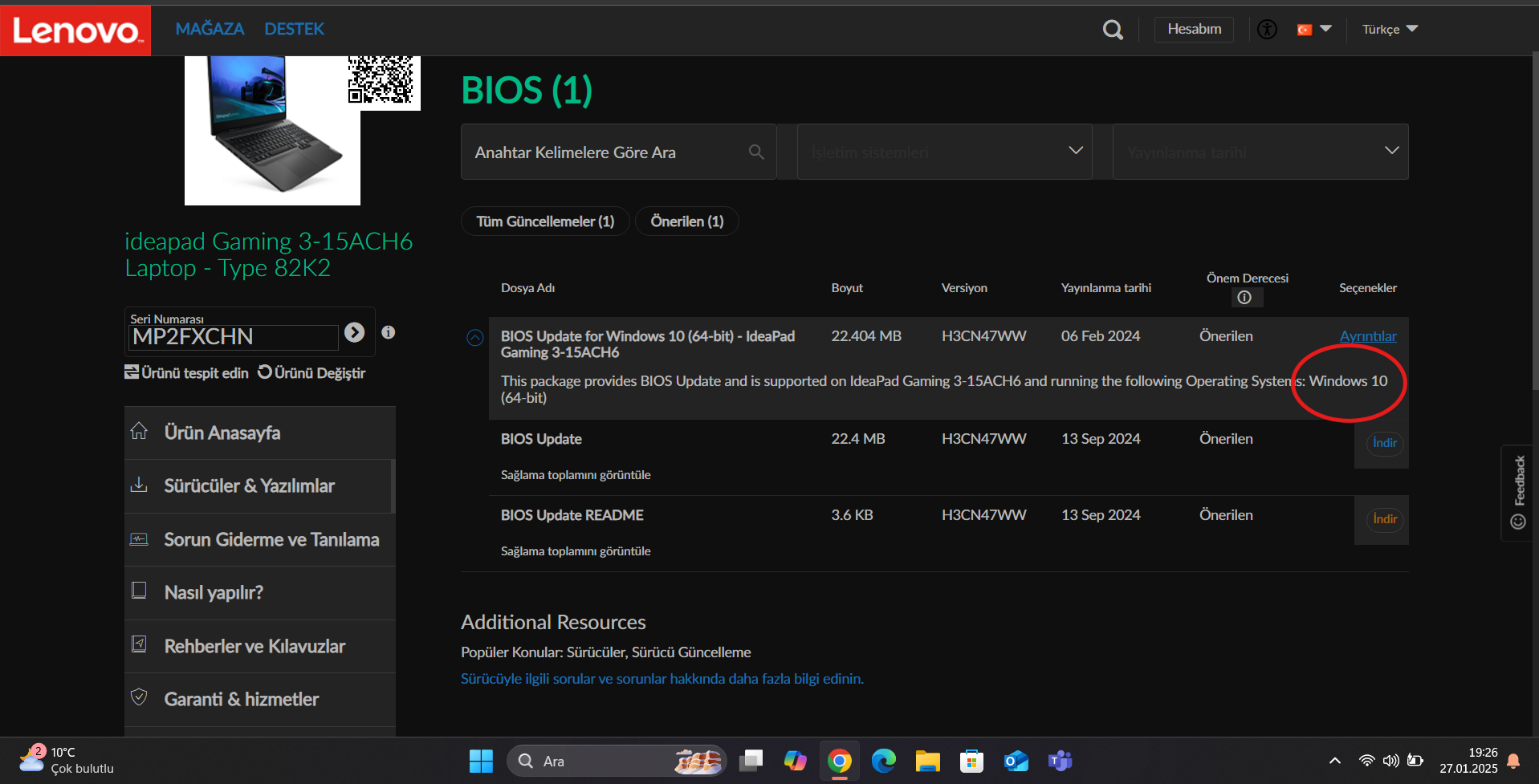This screenshot has width=1539, height=784.
Task: Click the Lenovo logo
Action: click(75, 30)
